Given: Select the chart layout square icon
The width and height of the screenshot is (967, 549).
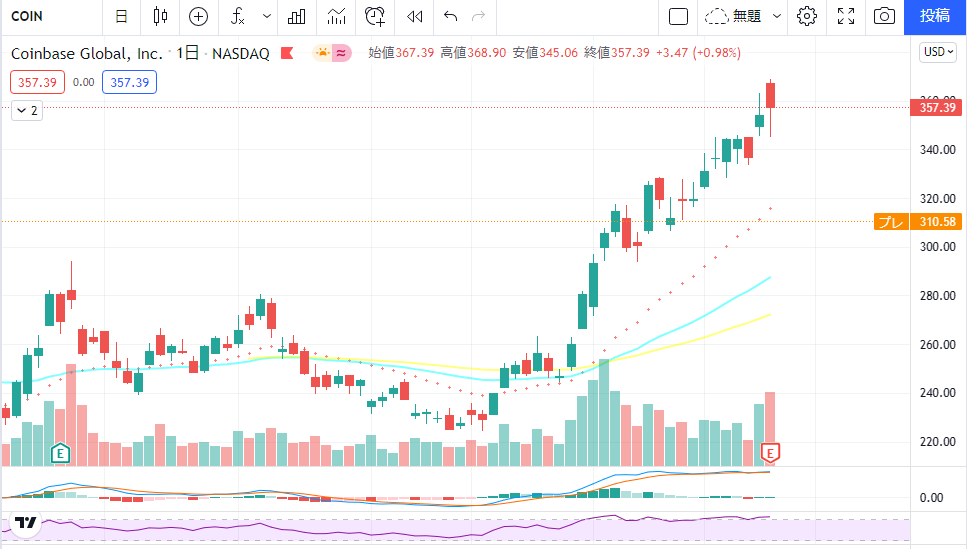Looking at the screenshot, I should (678, 17).
